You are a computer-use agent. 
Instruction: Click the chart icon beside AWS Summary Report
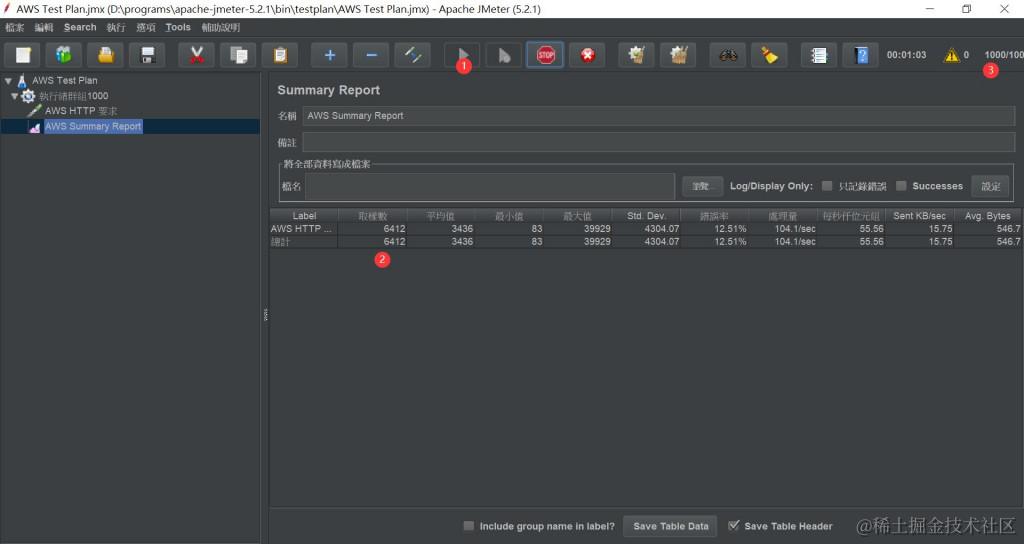click(x=35, y=127)
